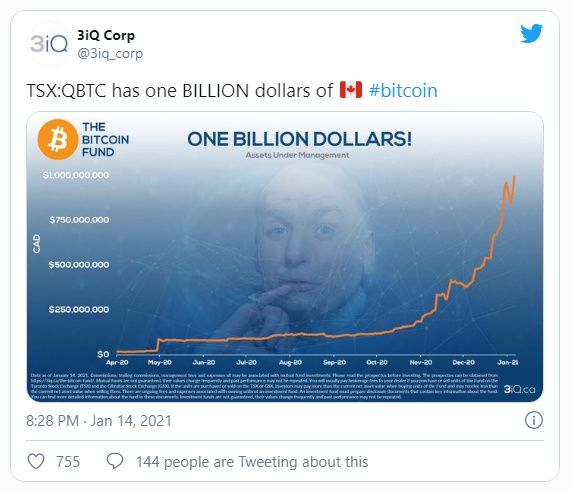Click the @3iq_corp handle
Screen dimensions: 572x491
click(110, 54)
